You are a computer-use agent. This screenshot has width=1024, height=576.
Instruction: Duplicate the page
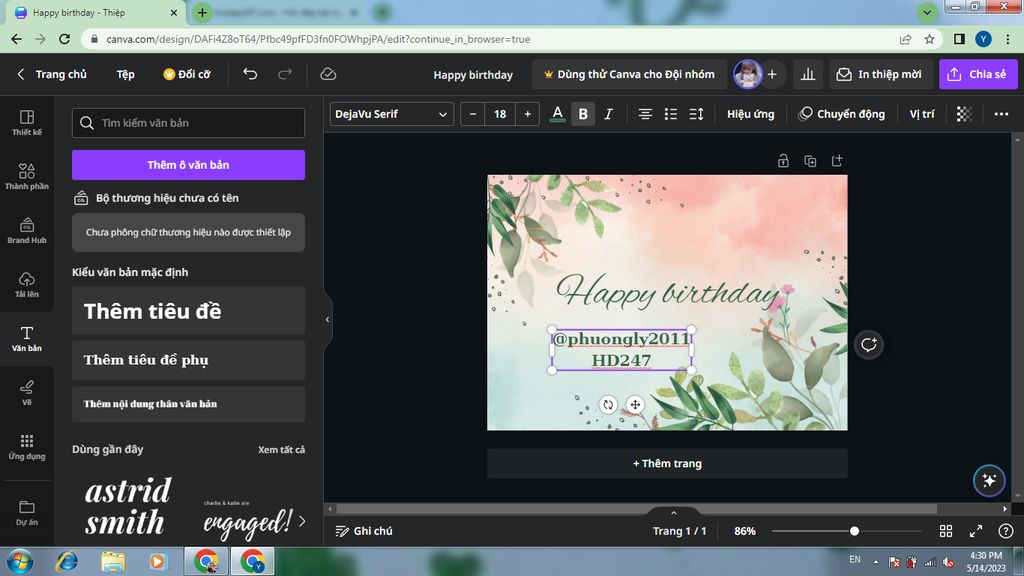(x=810, y=161)
